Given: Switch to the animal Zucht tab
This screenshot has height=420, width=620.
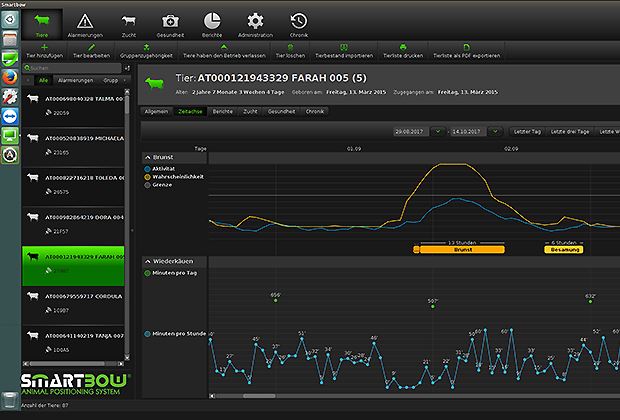Looking at the screenshot, I should click(250, 112).
